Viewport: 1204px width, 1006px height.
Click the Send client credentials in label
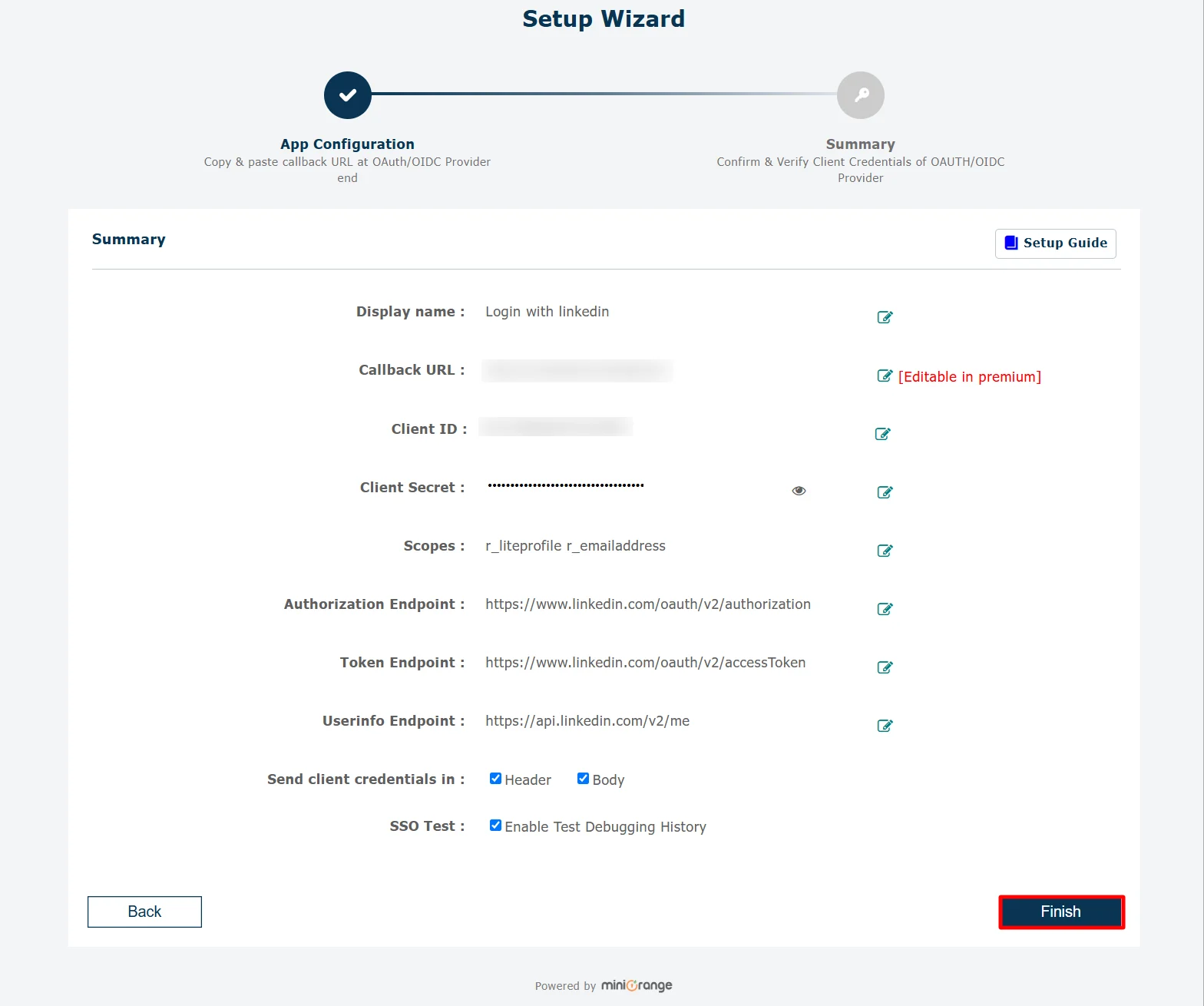[x=365, y=779]
